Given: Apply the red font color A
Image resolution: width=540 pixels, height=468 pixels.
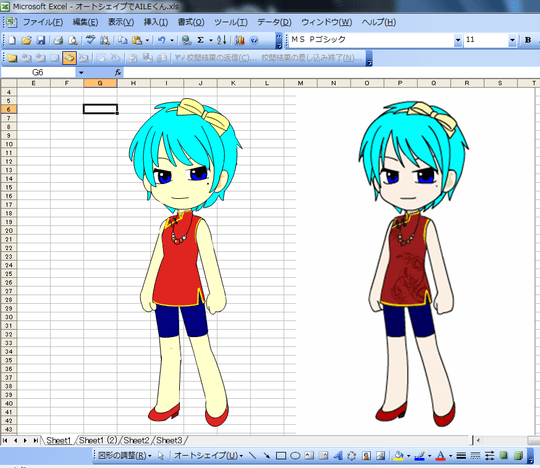Looking at the screenshot, I should tap(440, 456).
